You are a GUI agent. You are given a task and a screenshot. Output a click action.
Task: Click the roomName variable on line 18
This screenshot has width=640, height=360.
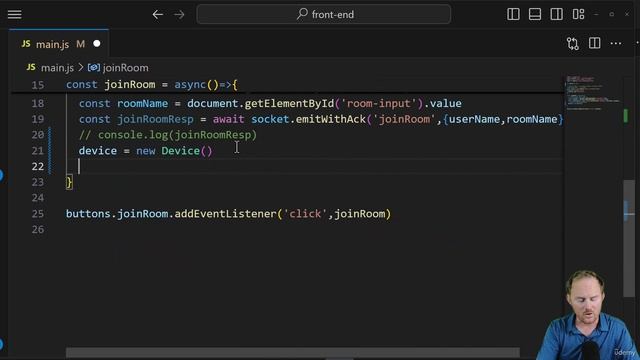(142, 104)
